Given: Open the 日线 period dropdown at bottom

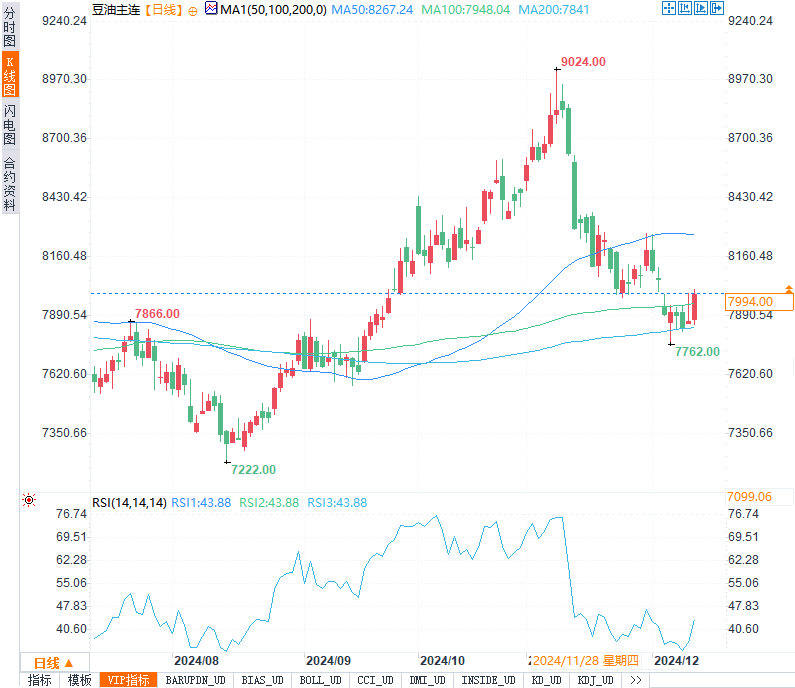Looking at the screenshot, I should pos(54,663).
